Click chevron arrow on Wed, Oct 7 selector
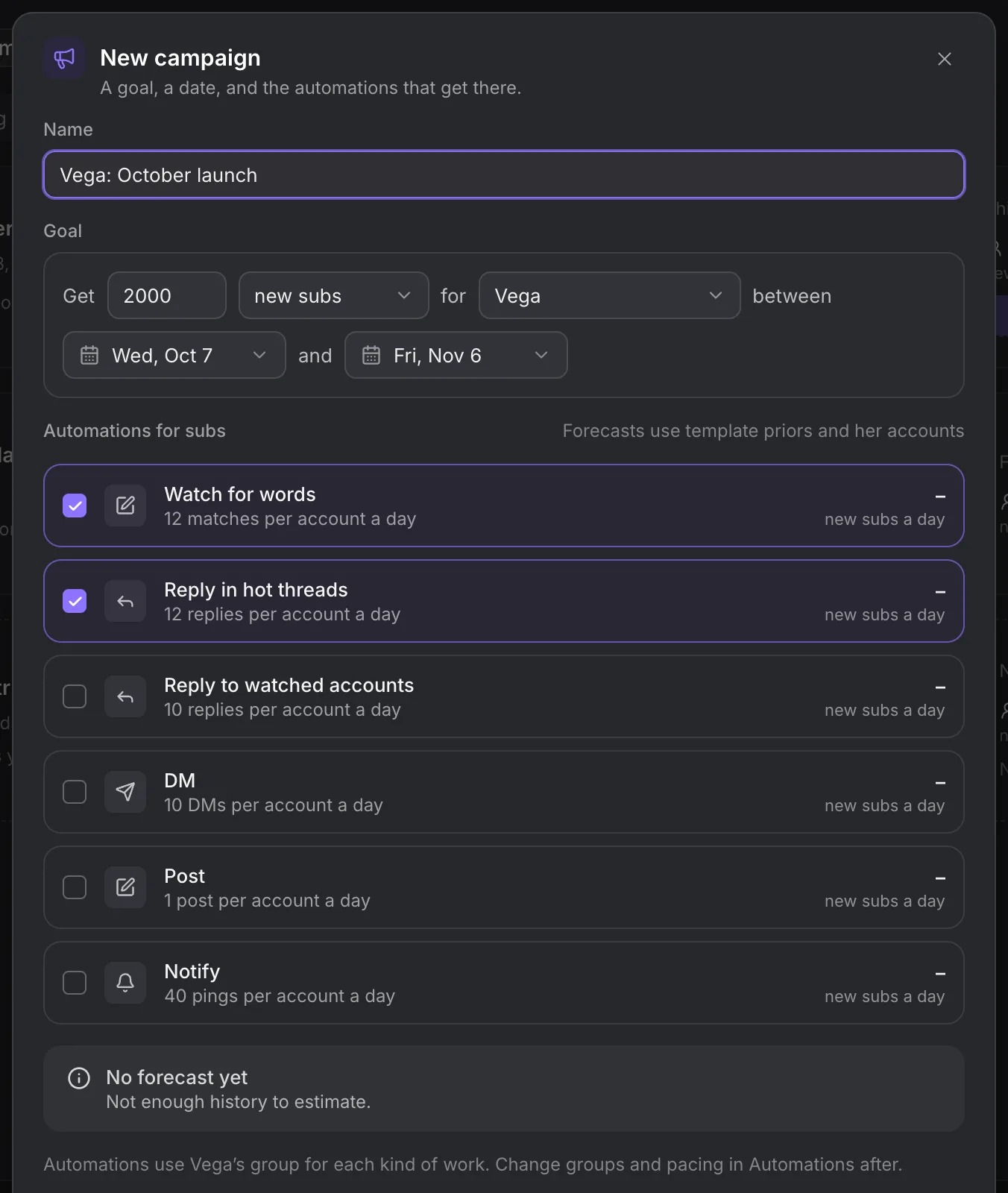Screen dimensions: 1008x1193 [x=259, y=355]
